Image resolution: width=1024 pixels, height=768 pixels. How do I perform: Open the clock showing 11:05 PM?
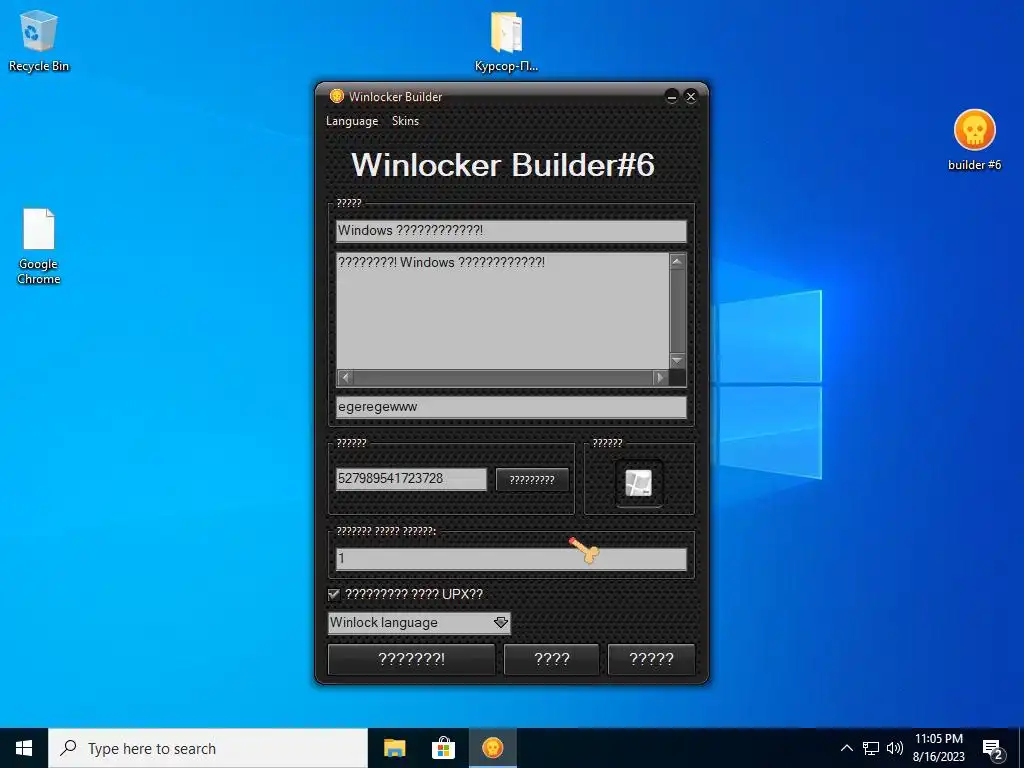coord(938,748)
